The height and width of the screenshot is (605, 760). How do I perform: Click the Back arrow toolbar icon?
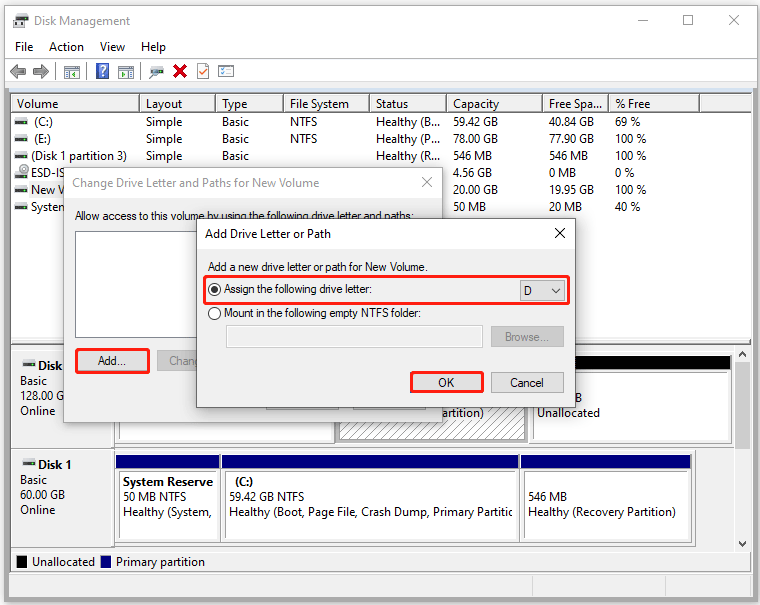point(18,72)
